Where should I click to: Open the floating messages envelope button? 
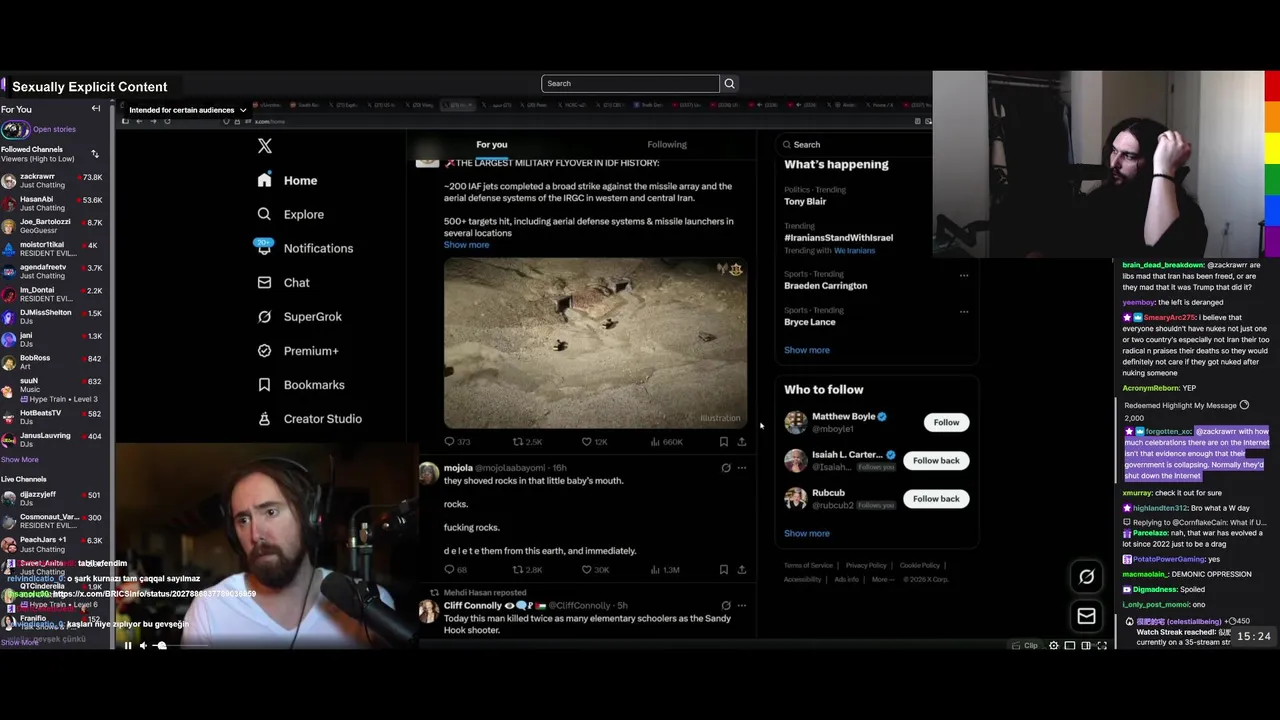(1087, 616)
